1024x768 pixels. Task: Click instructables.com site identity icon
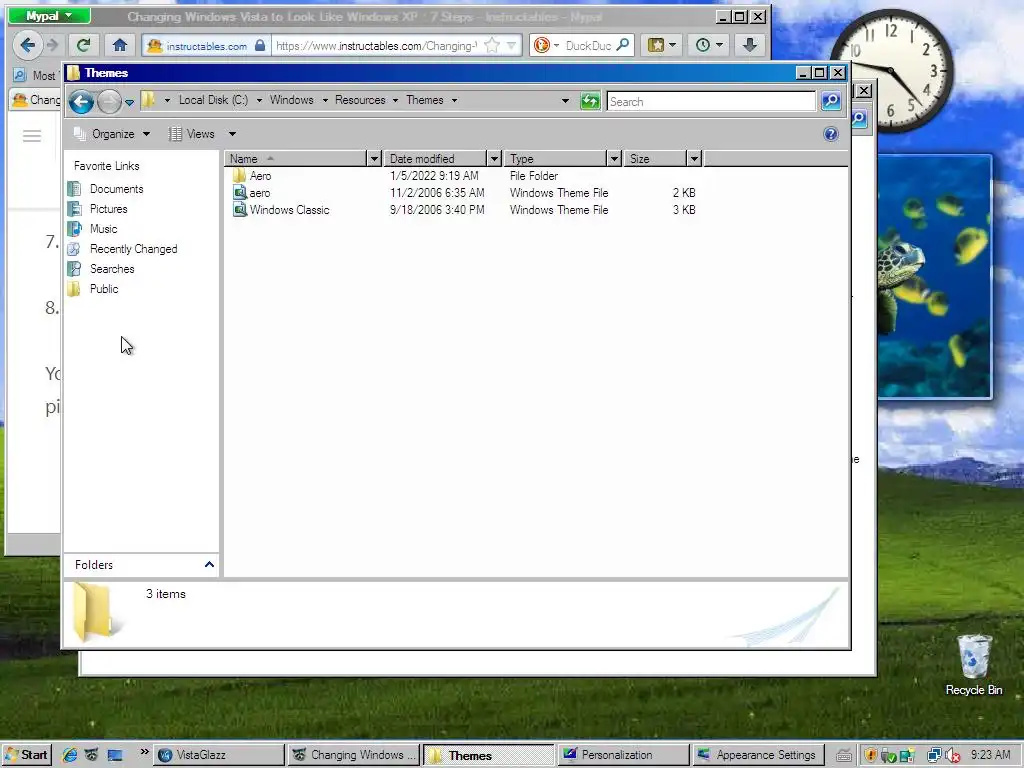(x=155, y=46)
